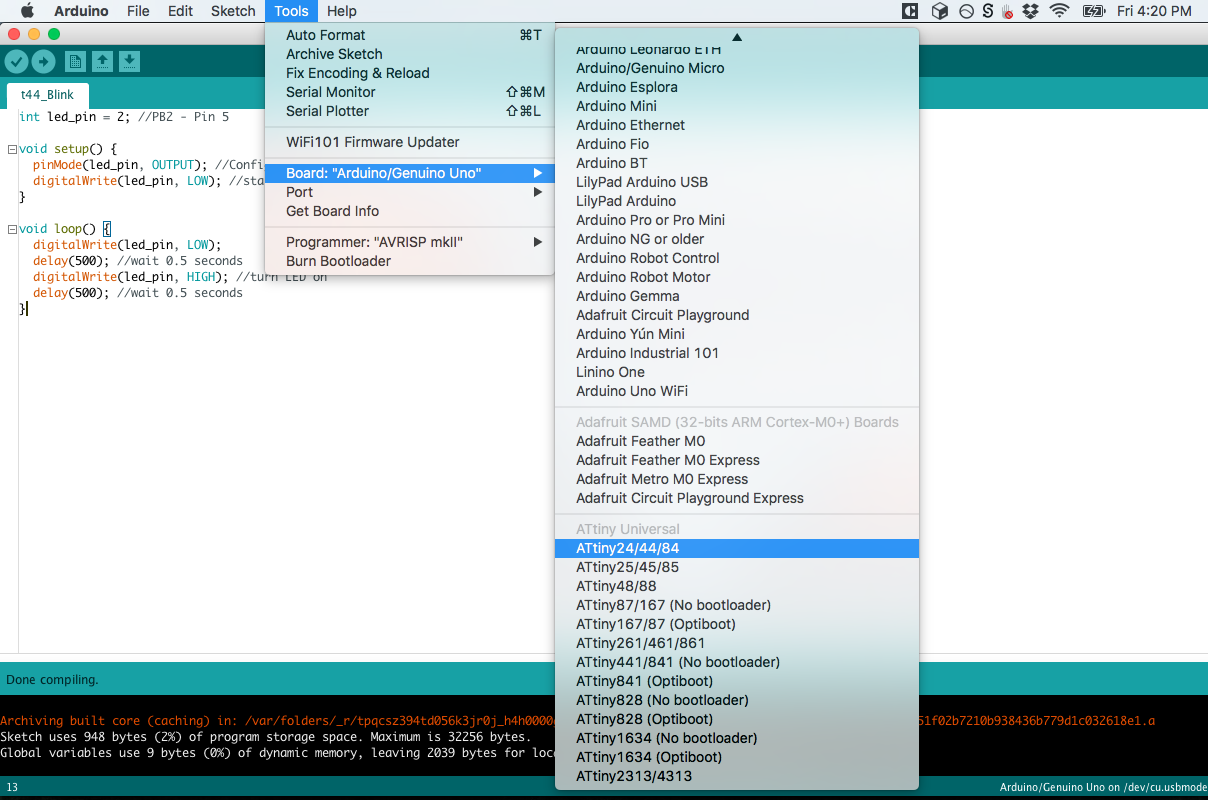Image resolution: width=1208 pixels, height=800 pixels.
Task: Expand the Board: "Arduino/Genuino Uno" submenu
Action: [410, 173]
